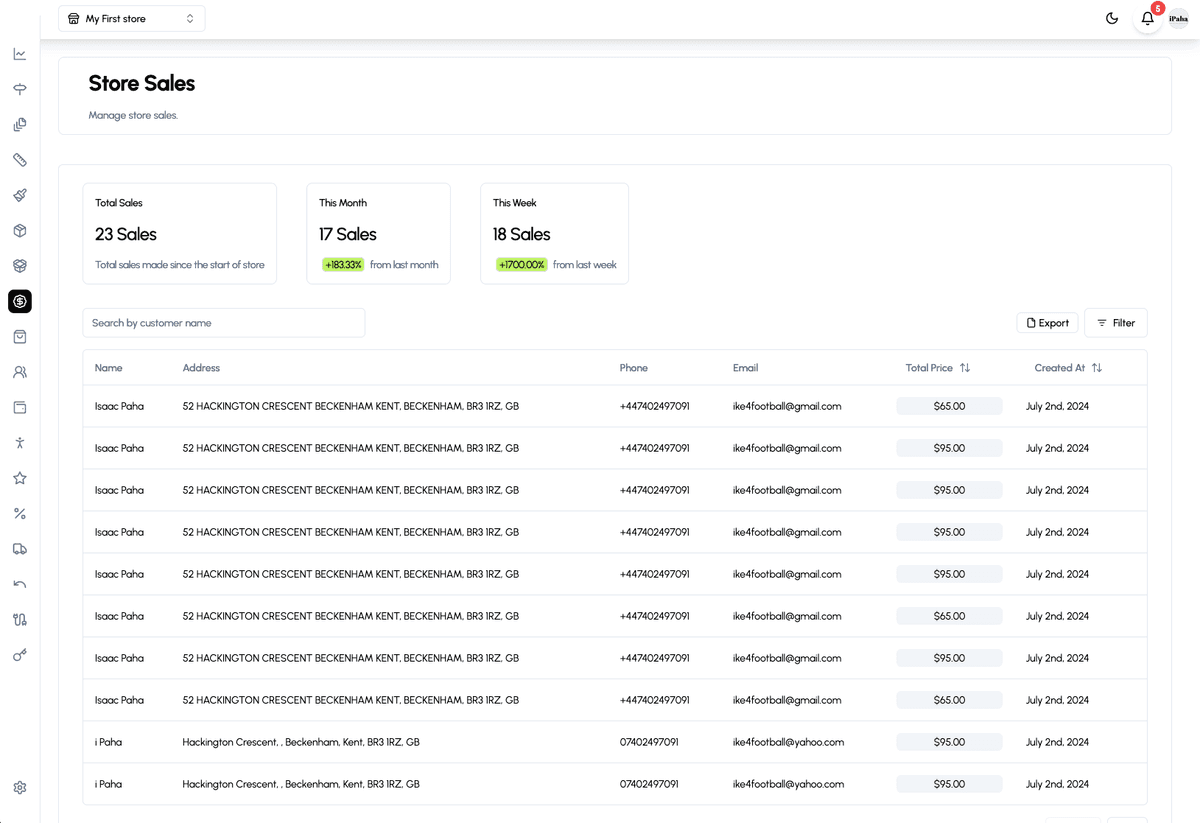This screenshot has width=1200, height=823.
Task: Toggle dark mode with the moon icon
Action: pos(1111,18)
